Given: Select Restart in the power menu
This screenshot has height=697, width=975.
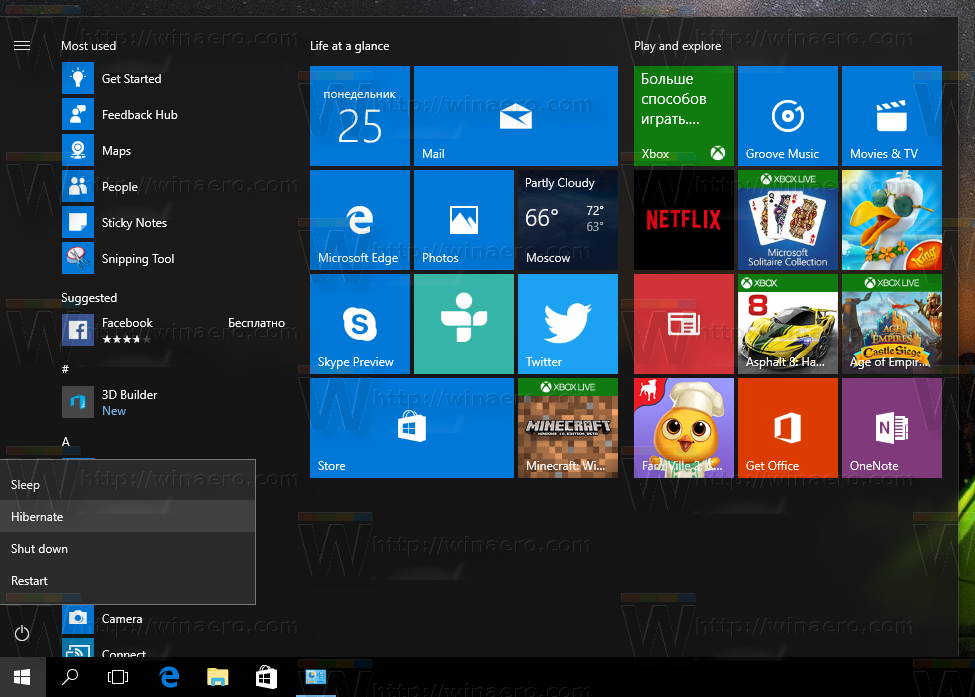Looking at the screenshot, I should pos(127,581).
